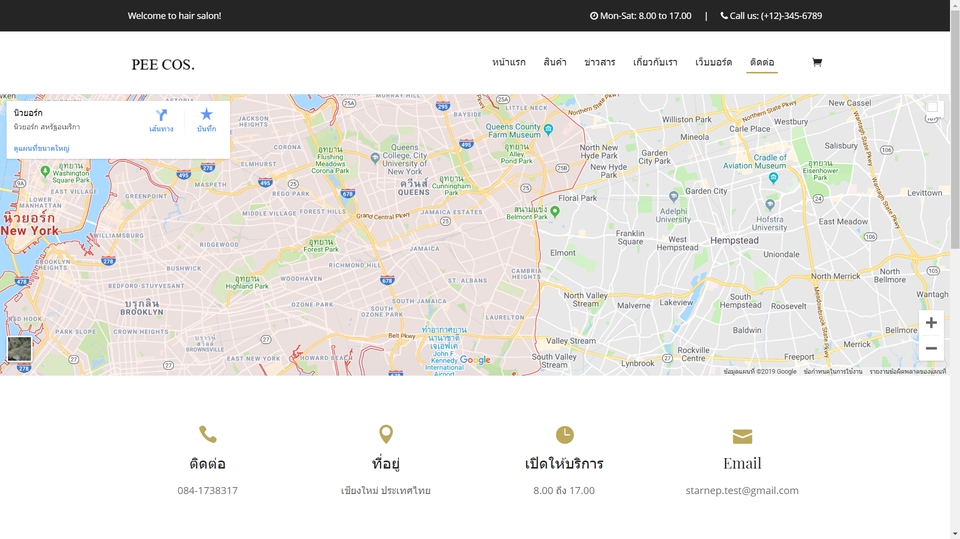Click phone number 084-1738317
Screen dimensions: 960x539
(x=208, y=490)
